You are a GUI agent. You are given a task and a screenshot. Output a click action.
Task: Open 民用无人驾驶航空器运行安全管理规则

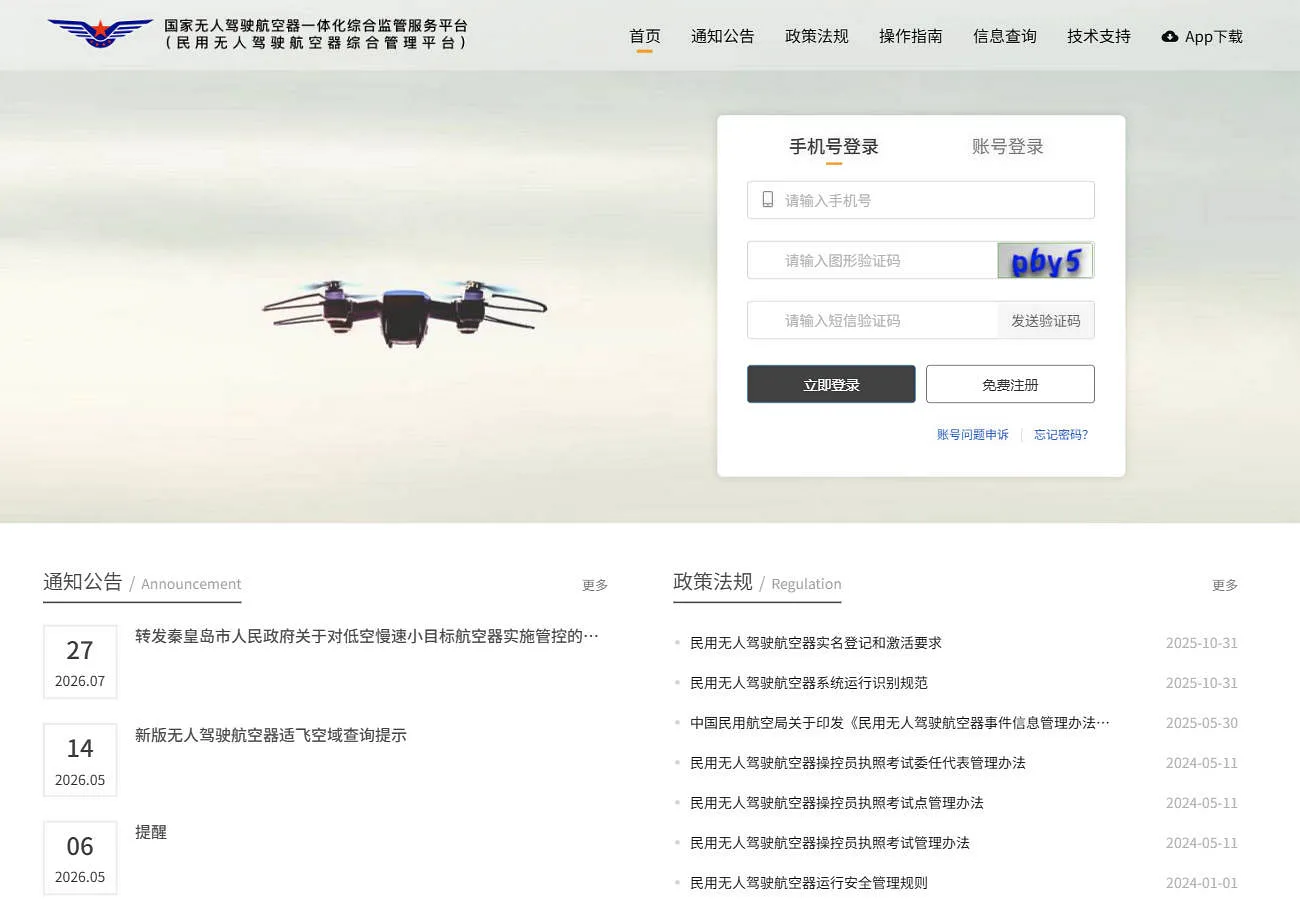pos(809,883)
